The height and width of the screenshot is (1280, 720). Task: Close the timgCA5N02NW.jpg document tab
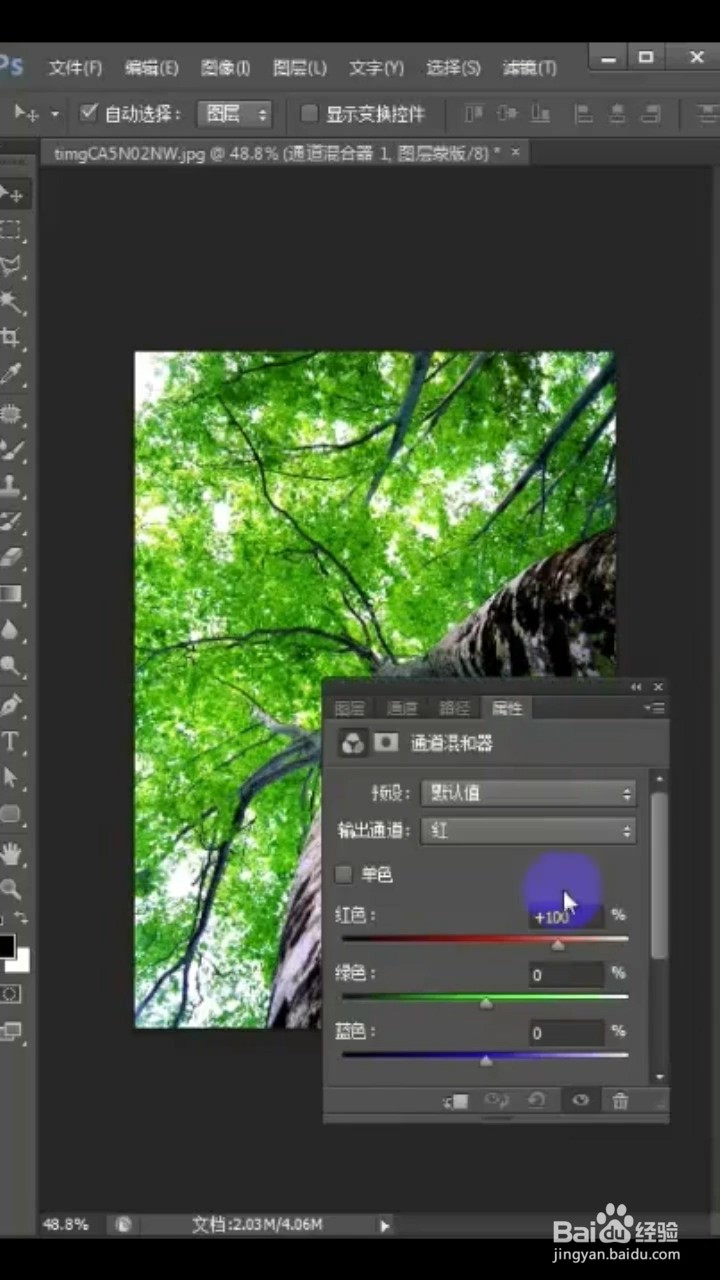click(x=516, y=153)
